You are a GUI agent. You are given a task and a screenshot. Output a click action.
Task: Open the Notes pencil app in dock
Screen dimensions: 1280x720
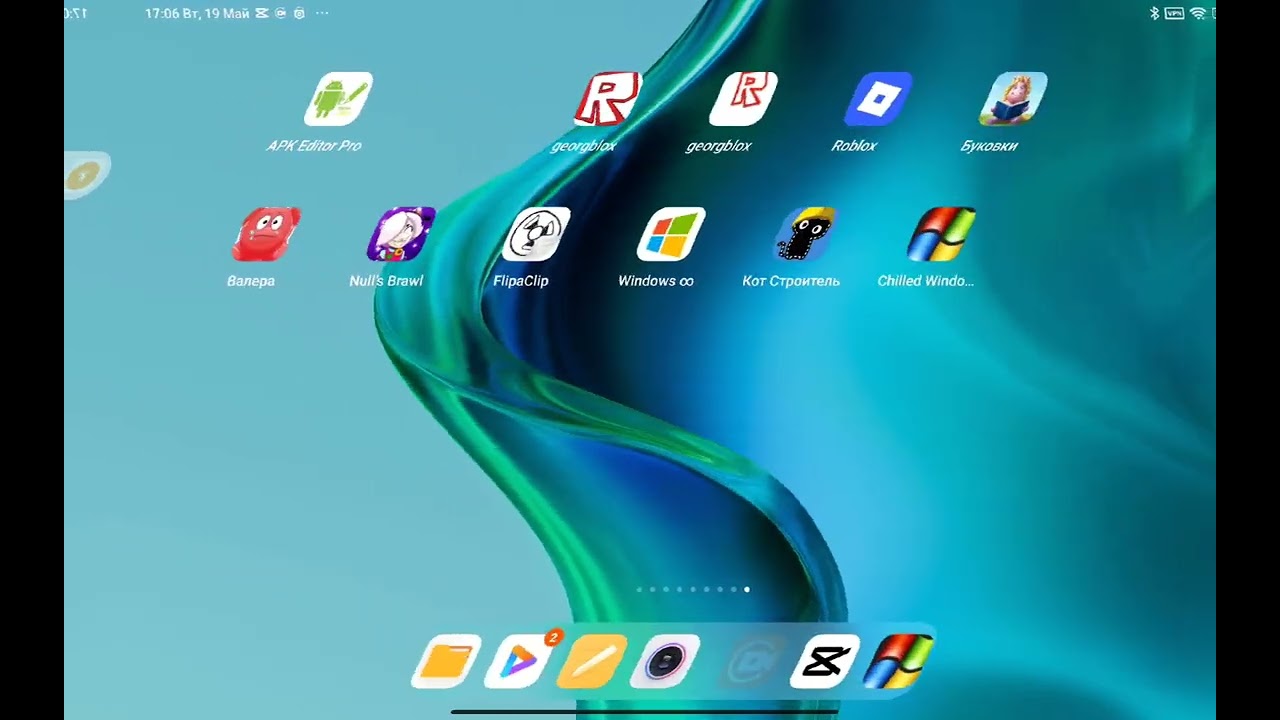tap(592, 661)
